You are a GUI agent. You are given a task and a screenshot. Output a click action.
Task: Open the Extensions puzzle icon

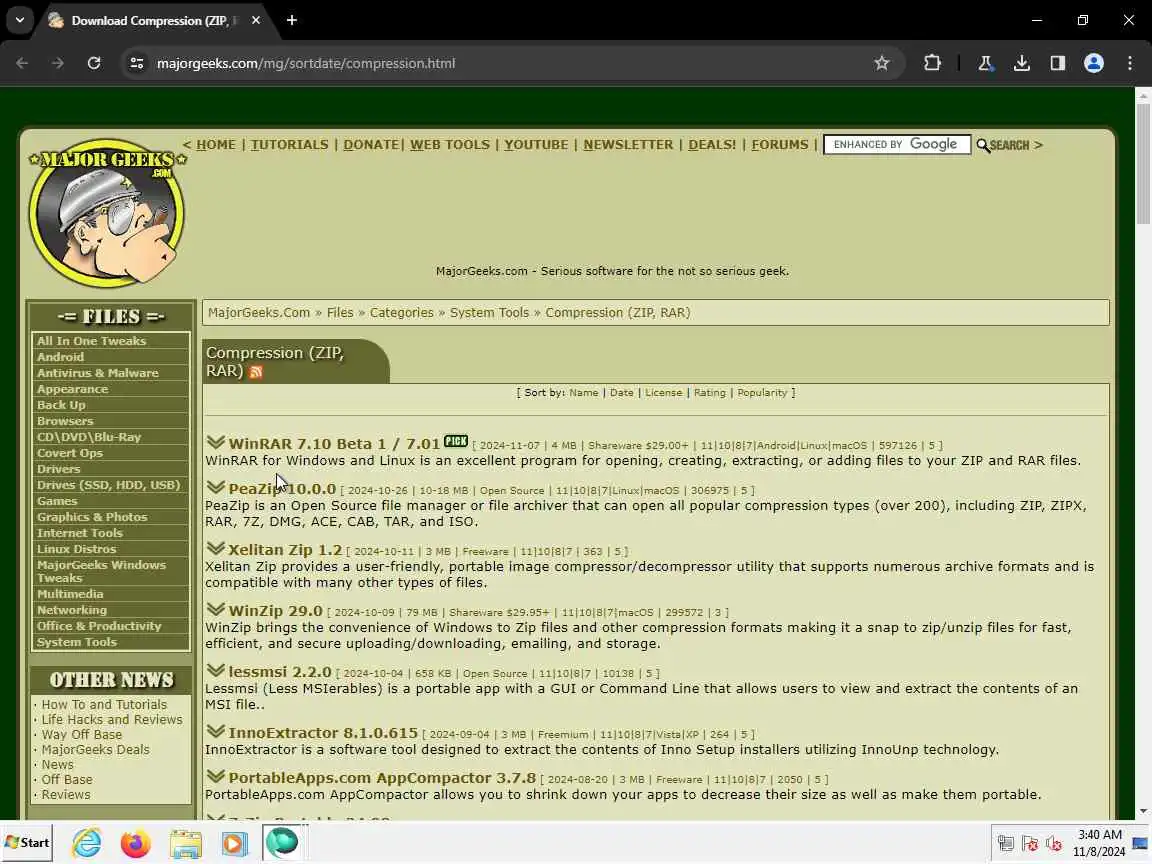coord(932,63)
